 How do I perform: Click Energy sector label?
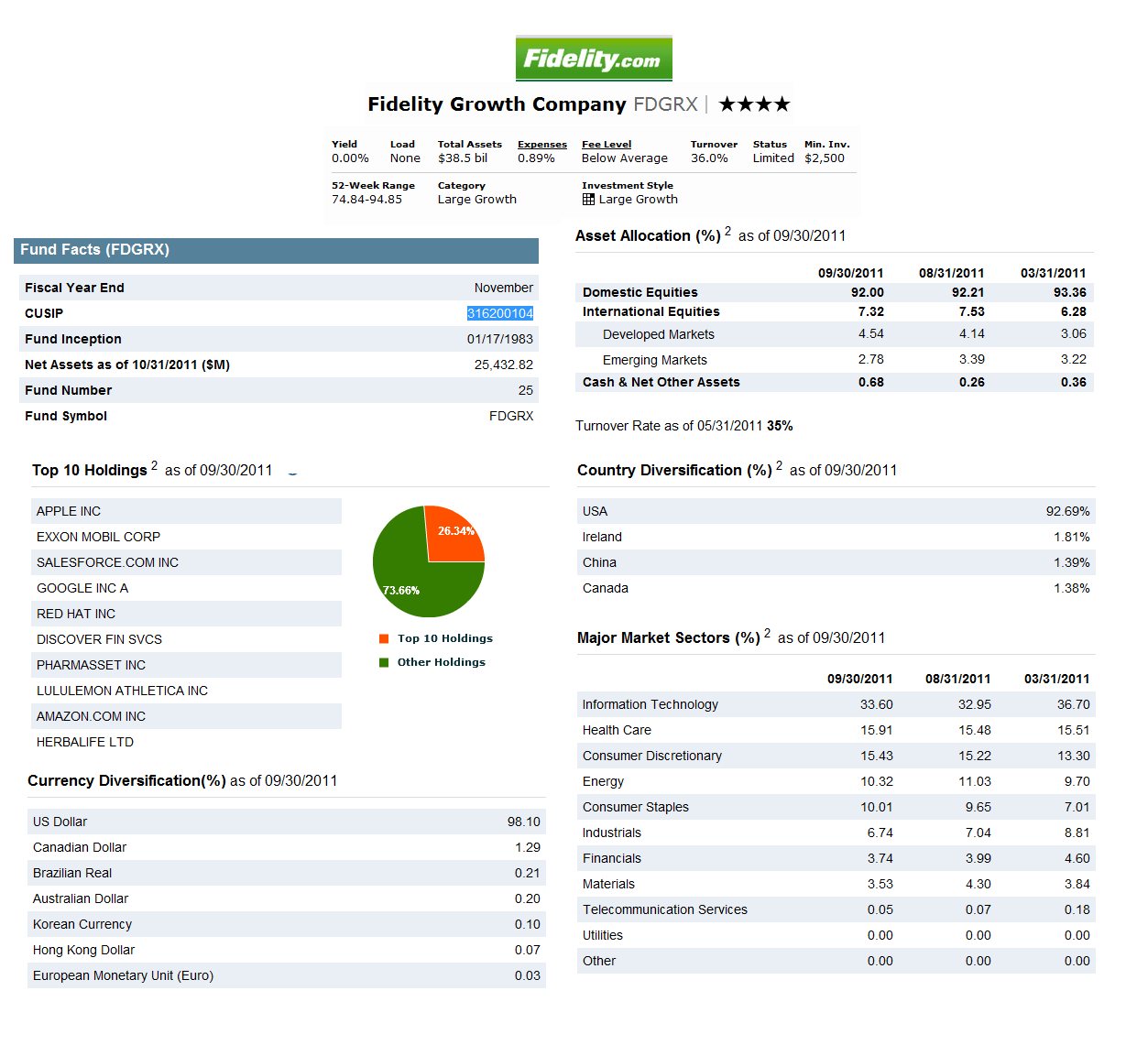pos(603,781)
